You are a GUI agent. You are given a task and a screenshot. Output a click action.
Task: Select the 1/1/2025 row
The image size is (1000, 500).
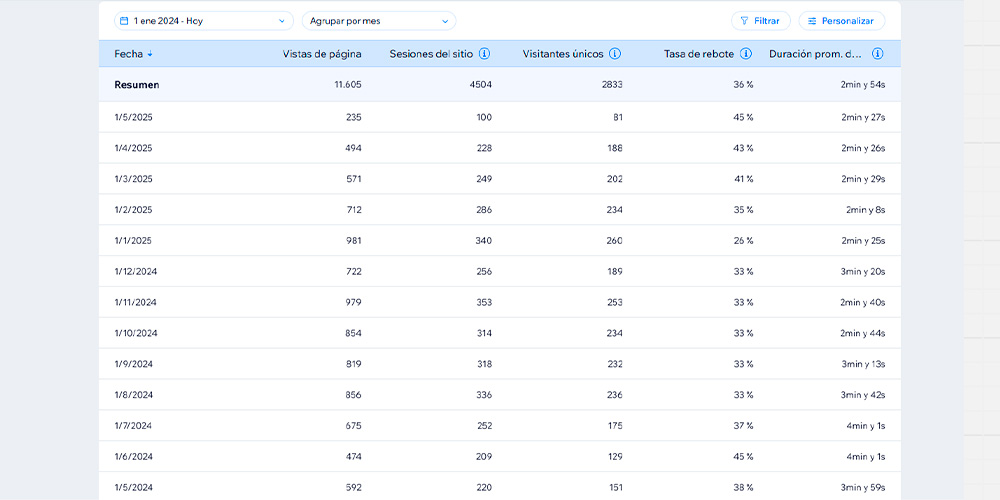[500, 240]
